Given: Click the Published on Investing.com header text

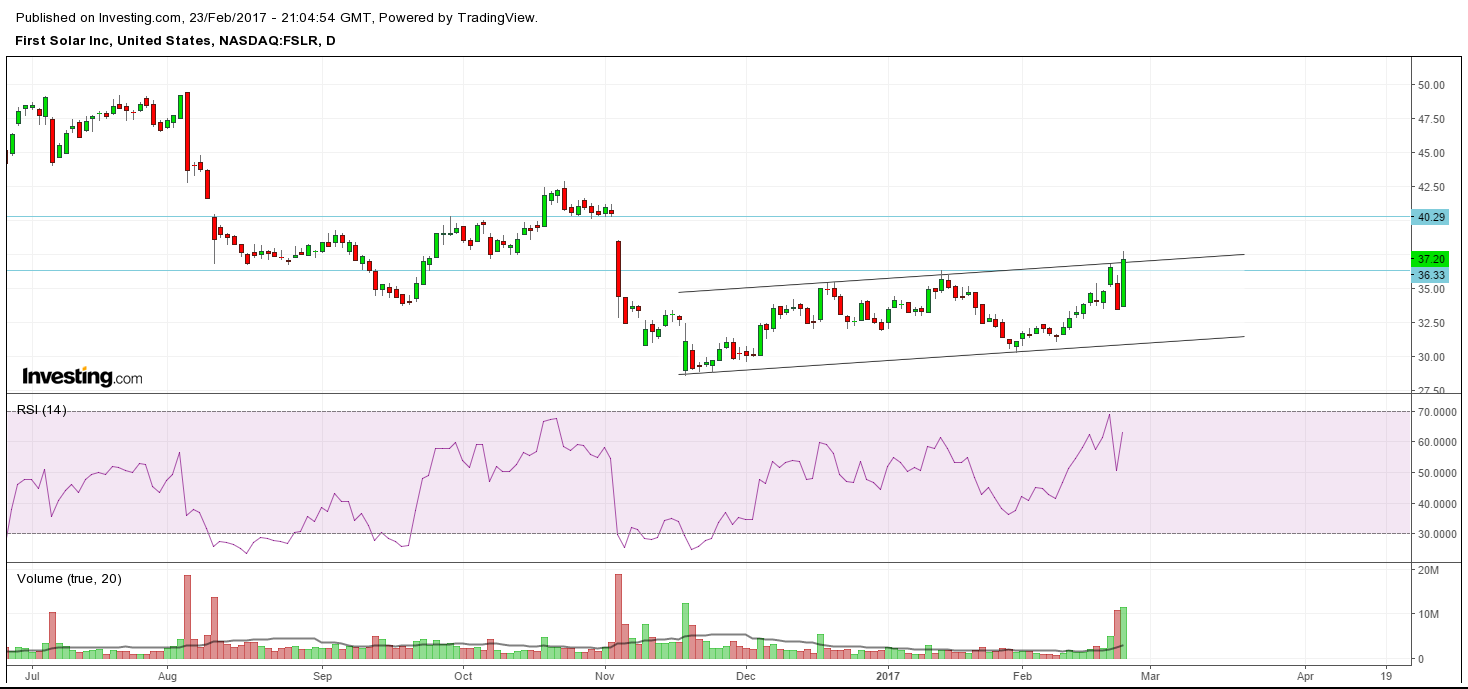Looking at the screenshot, I should point(277,17).
